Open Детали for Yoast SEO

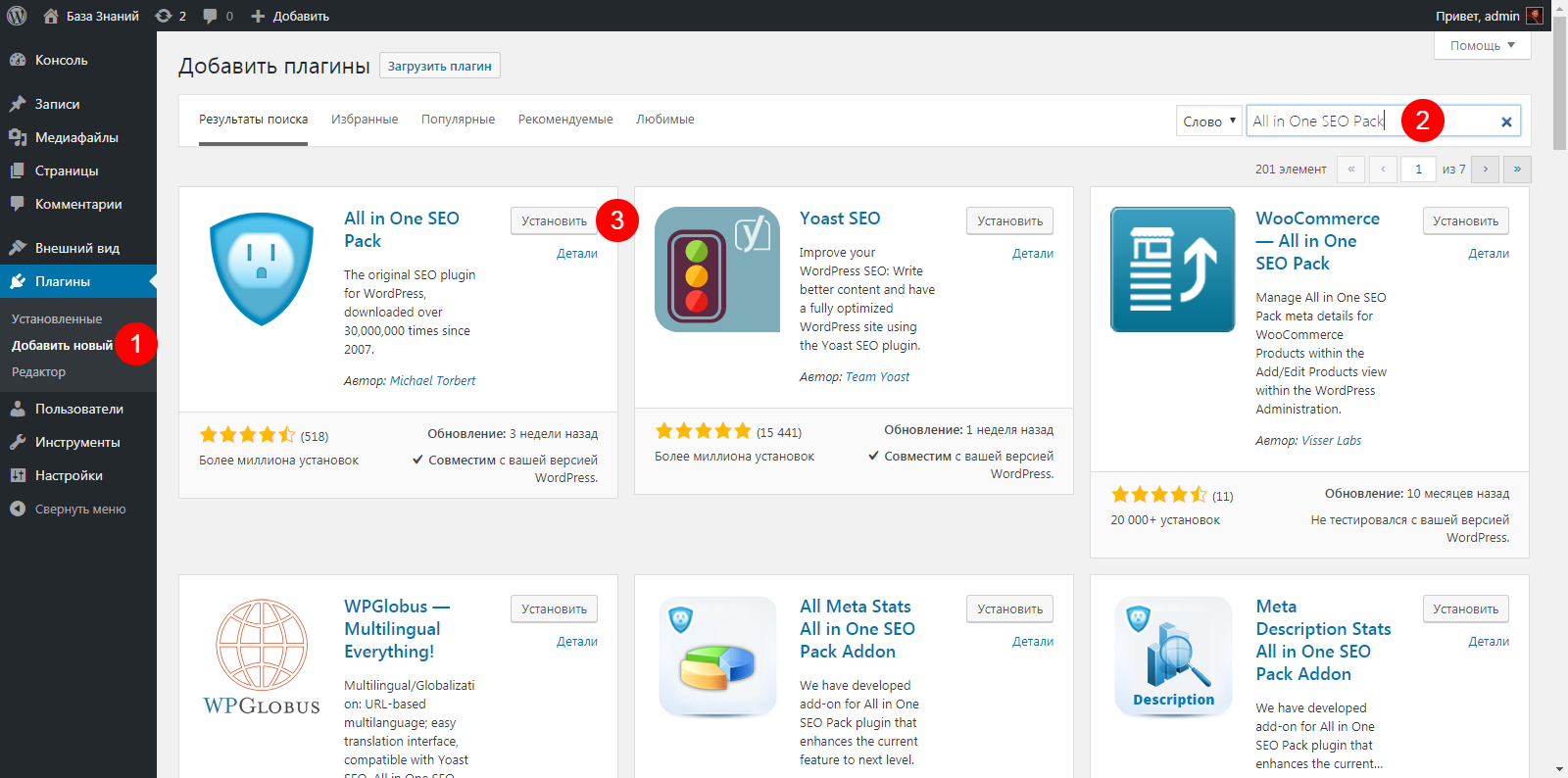(1033, 254)
